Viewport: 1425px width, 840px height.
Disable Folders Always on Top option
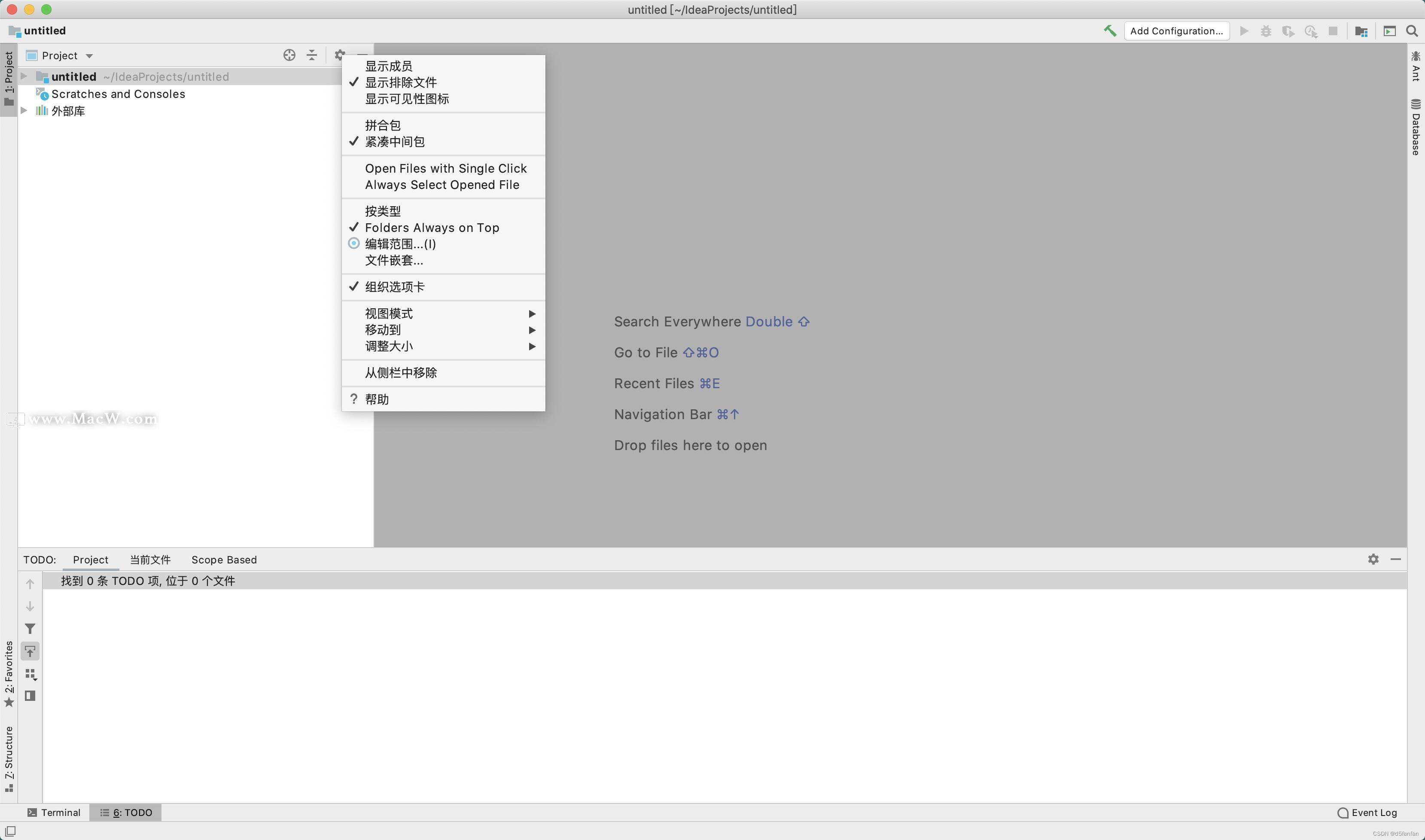coord(432,227)
